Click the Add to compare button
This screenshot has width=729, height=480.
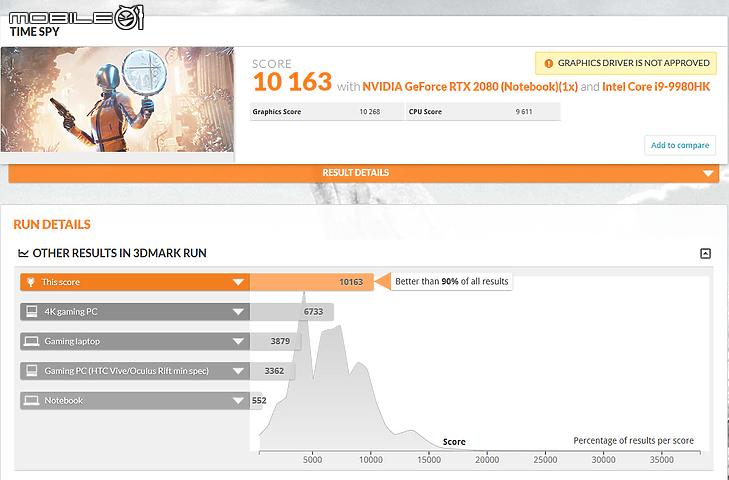point(680,145)
